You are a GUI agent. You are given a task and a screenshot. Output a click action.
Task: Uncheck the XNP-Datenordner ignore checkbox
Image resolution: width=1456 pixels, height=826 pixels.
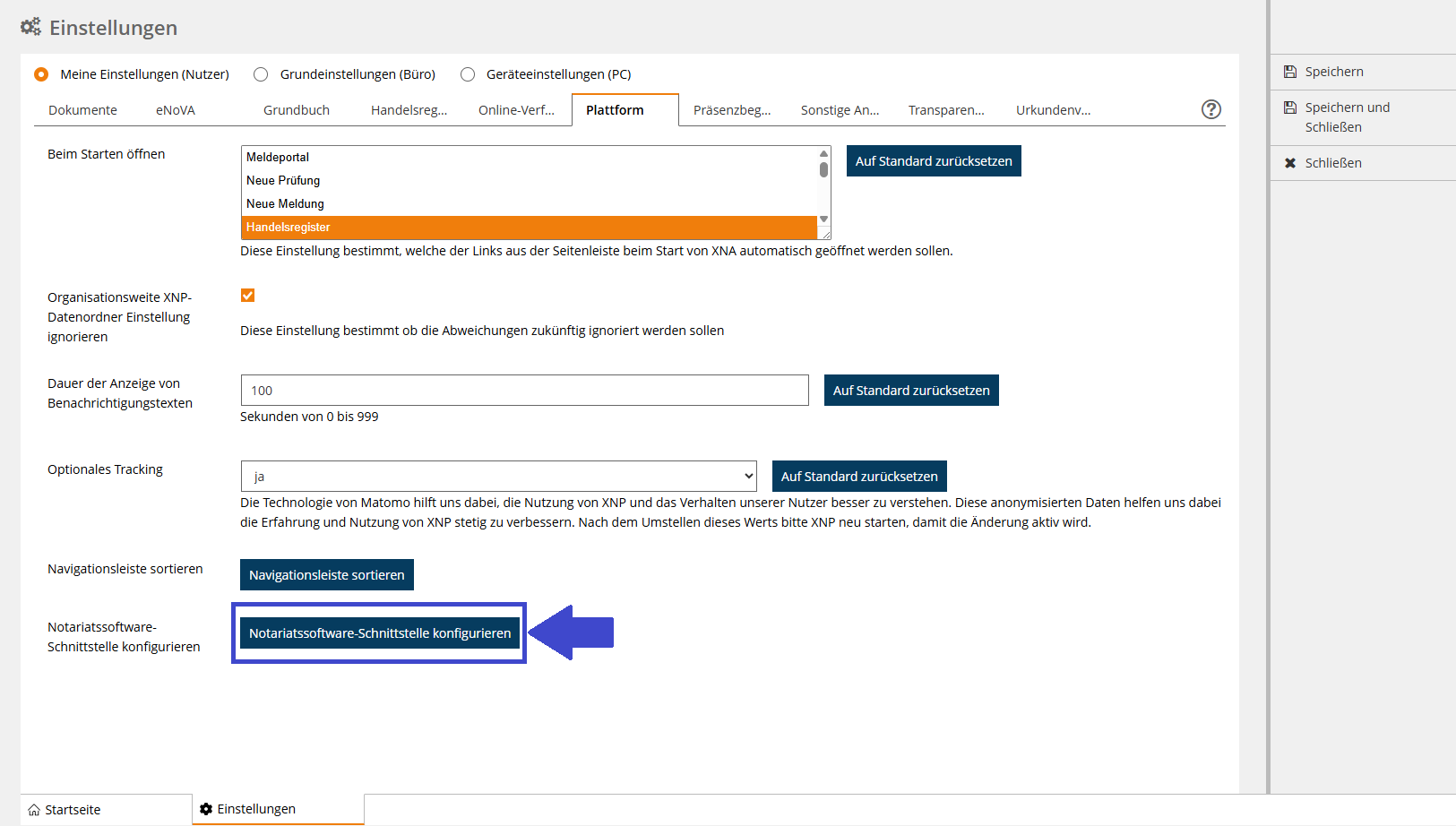click(x=248, y=296)
